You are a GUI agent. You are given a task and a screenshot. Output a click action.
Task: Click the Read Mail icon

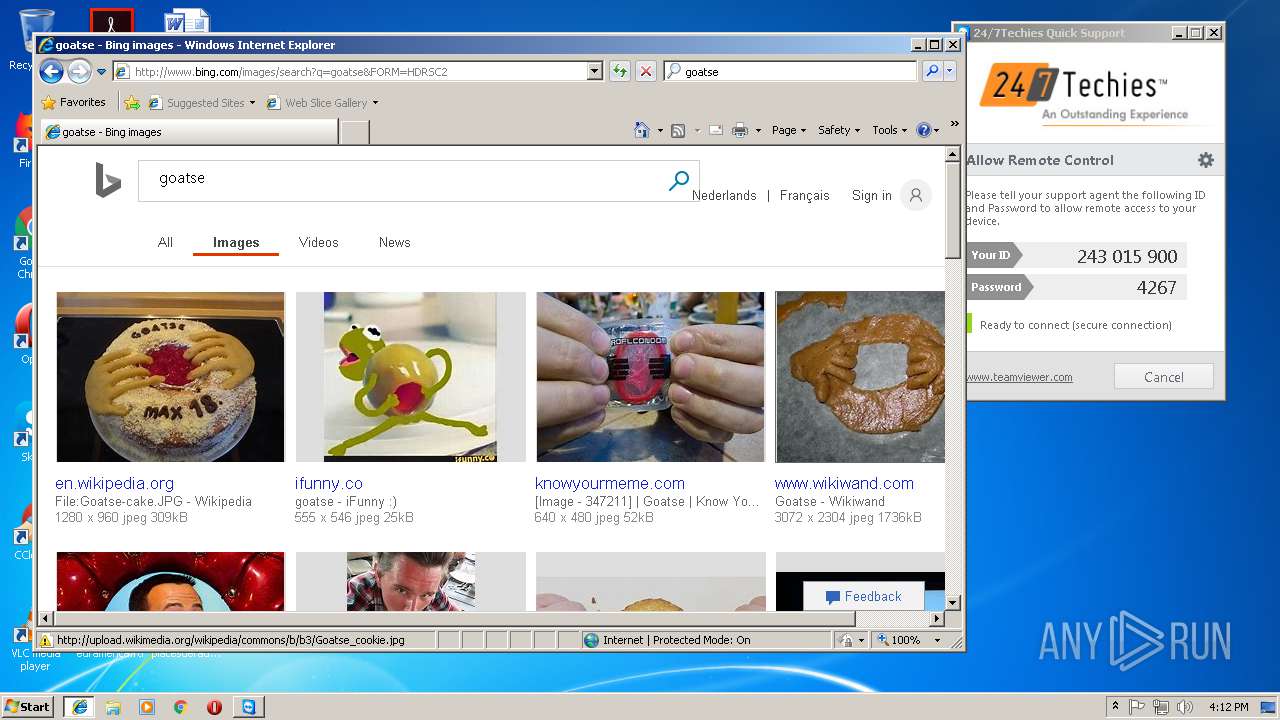(x=715, y=130)
